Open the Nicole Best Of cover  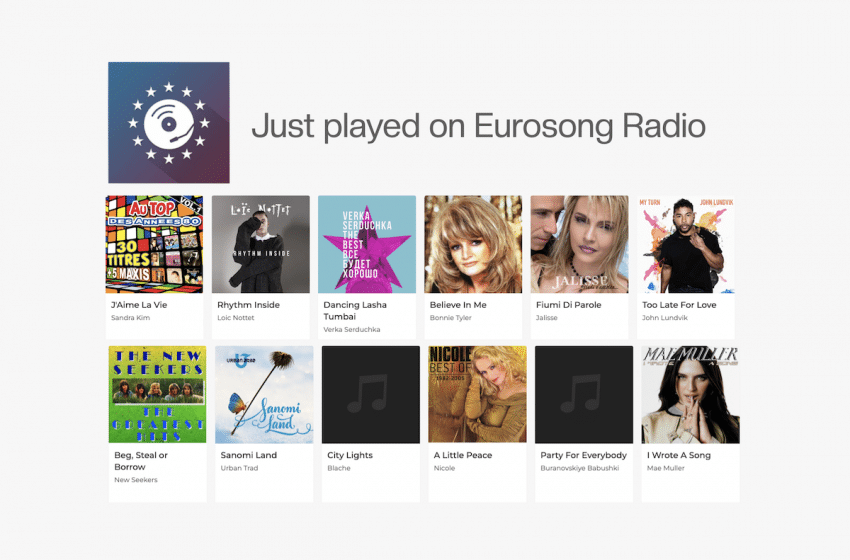[x=478, y=395]
